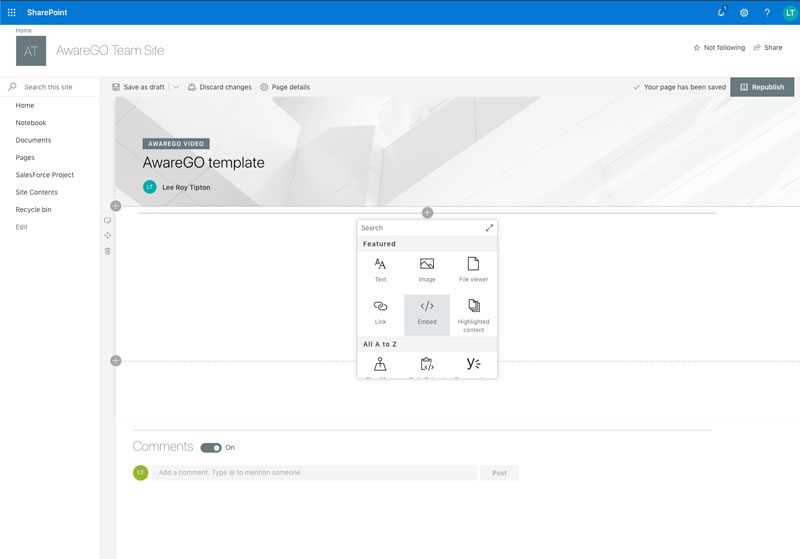The width and height of the screenshot is (800, 559).
Task: Click the Search this site field
Action: (x=48, y=87)
